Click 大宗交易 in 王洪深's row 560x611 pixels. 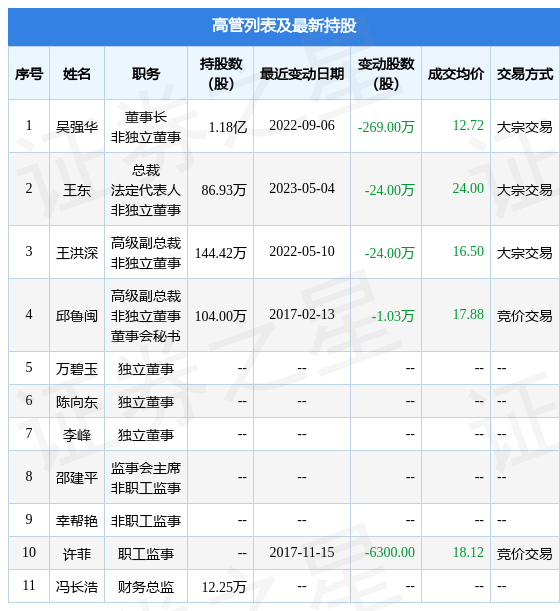pos(525,253)
